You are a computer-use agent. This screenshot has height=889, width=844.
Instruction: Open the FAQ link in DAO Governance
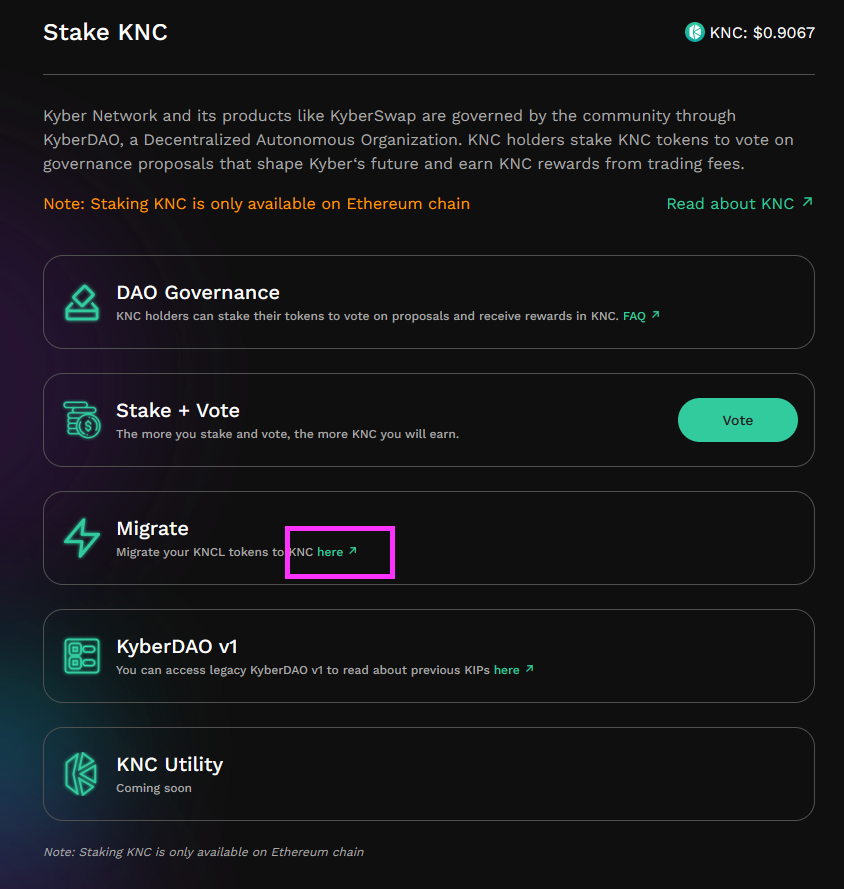click(634, 316)
